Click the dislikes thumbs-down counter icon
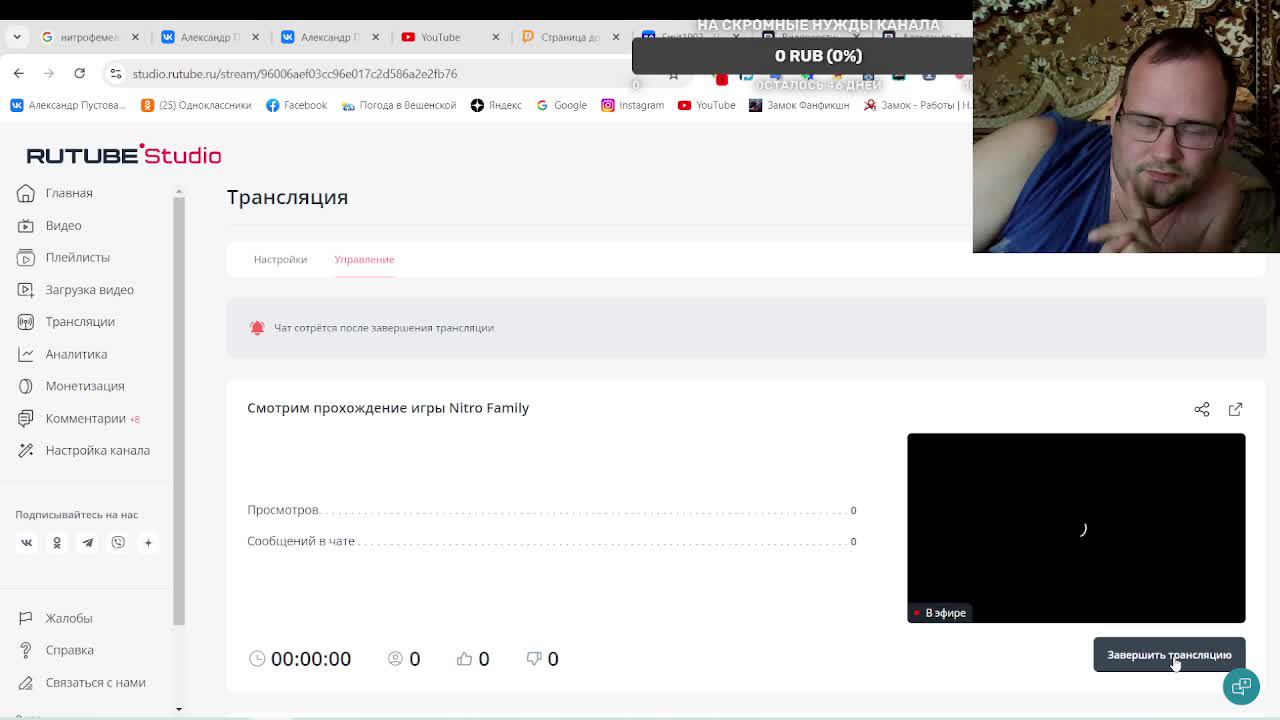This screenshot has height=720, width=1280. point(534,658)
